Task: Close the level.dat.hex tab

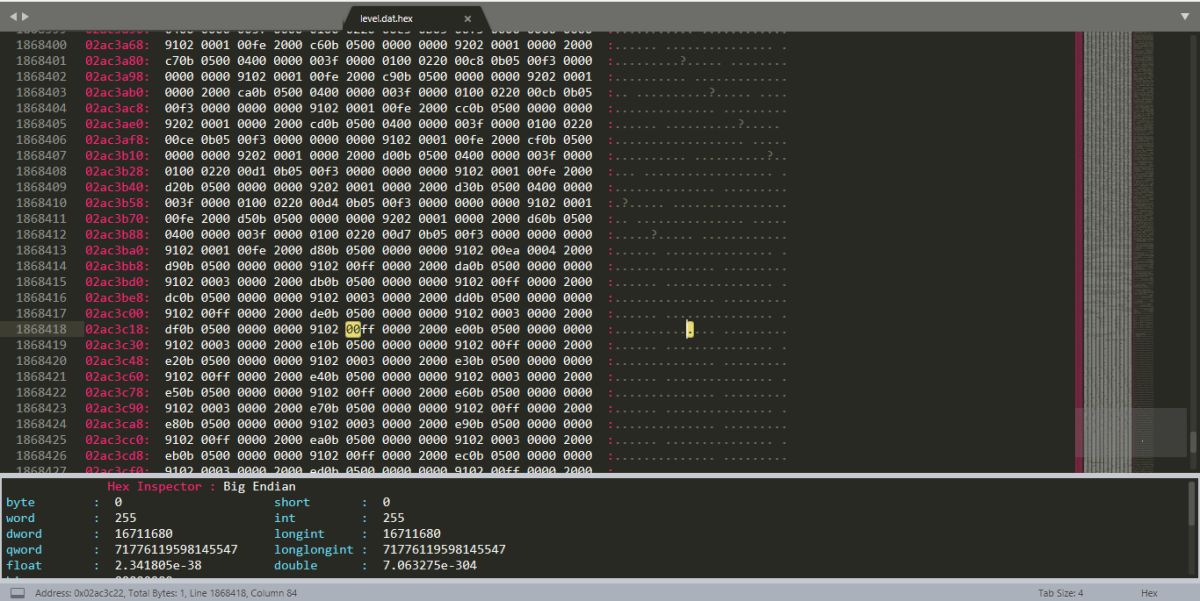Action: click(x=468, y=18)
